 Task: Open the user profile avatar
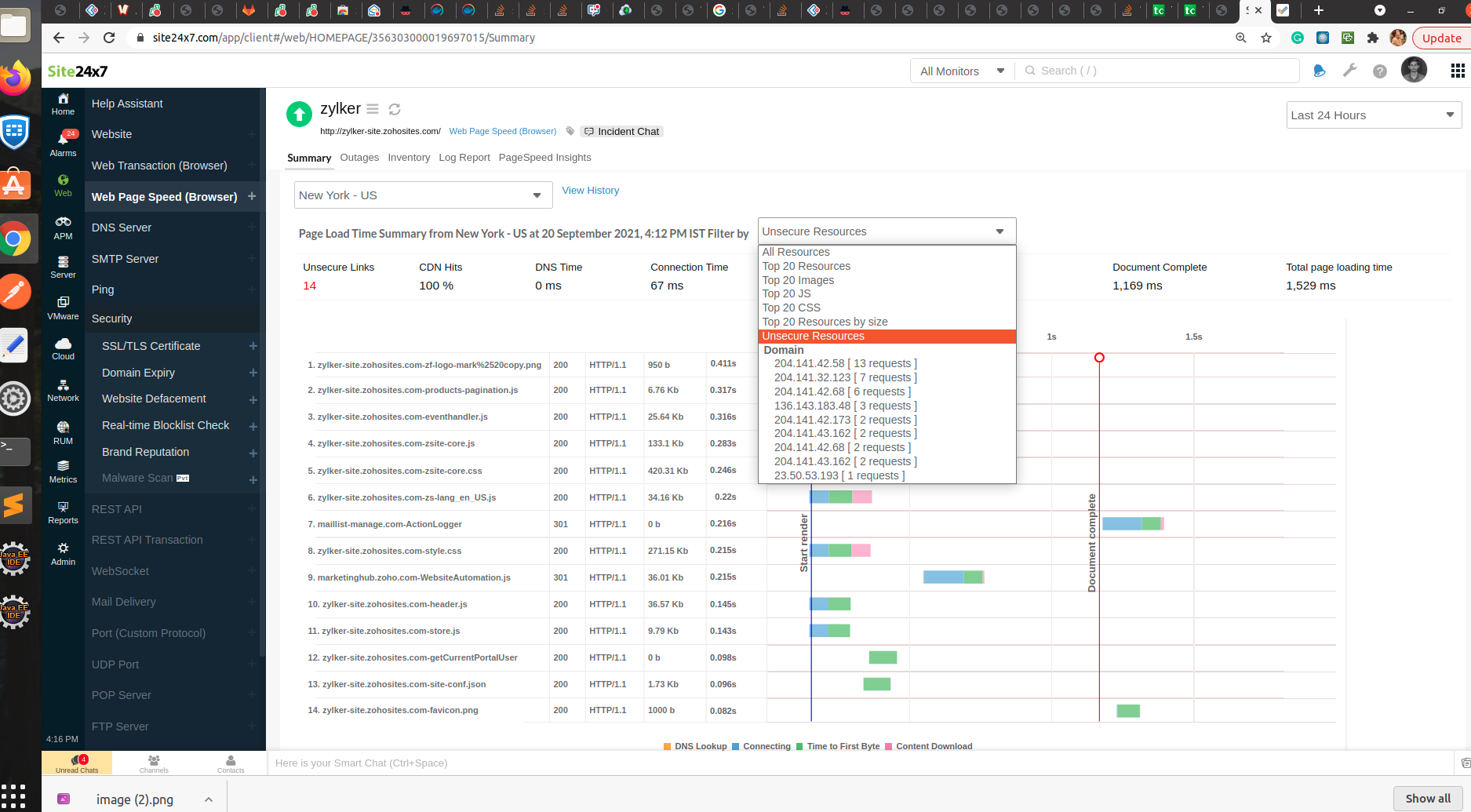coord(1415,71)
